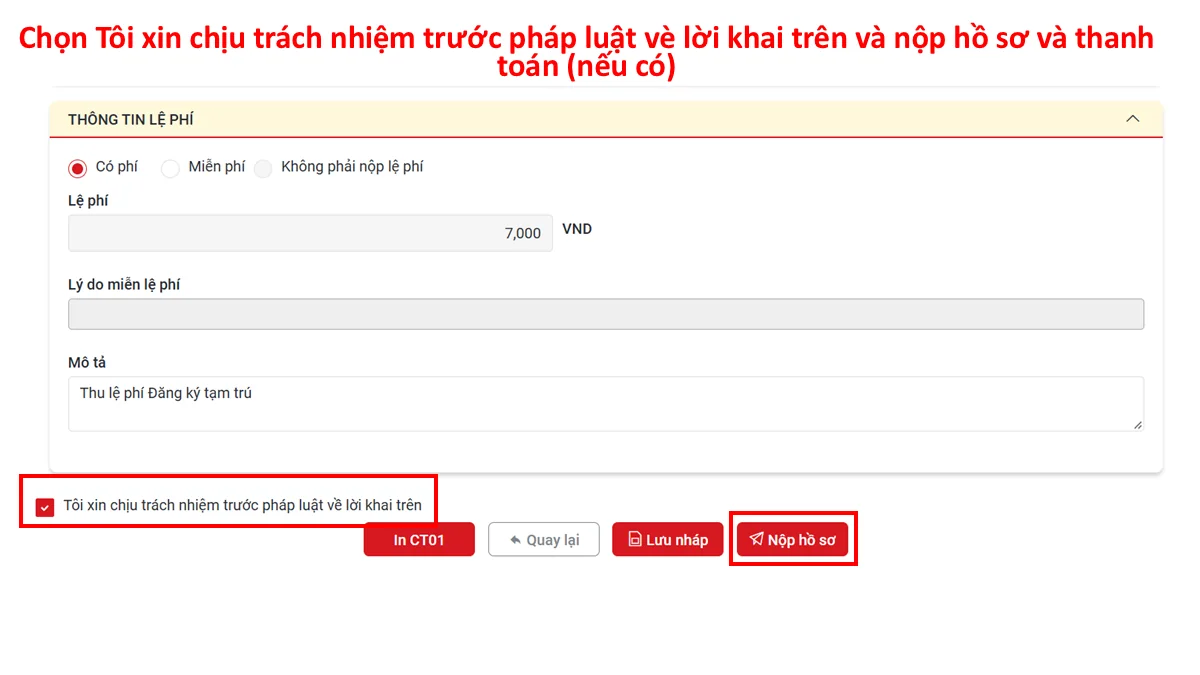Toggle the legal responsibility declaration checkbox

(45, 507)
